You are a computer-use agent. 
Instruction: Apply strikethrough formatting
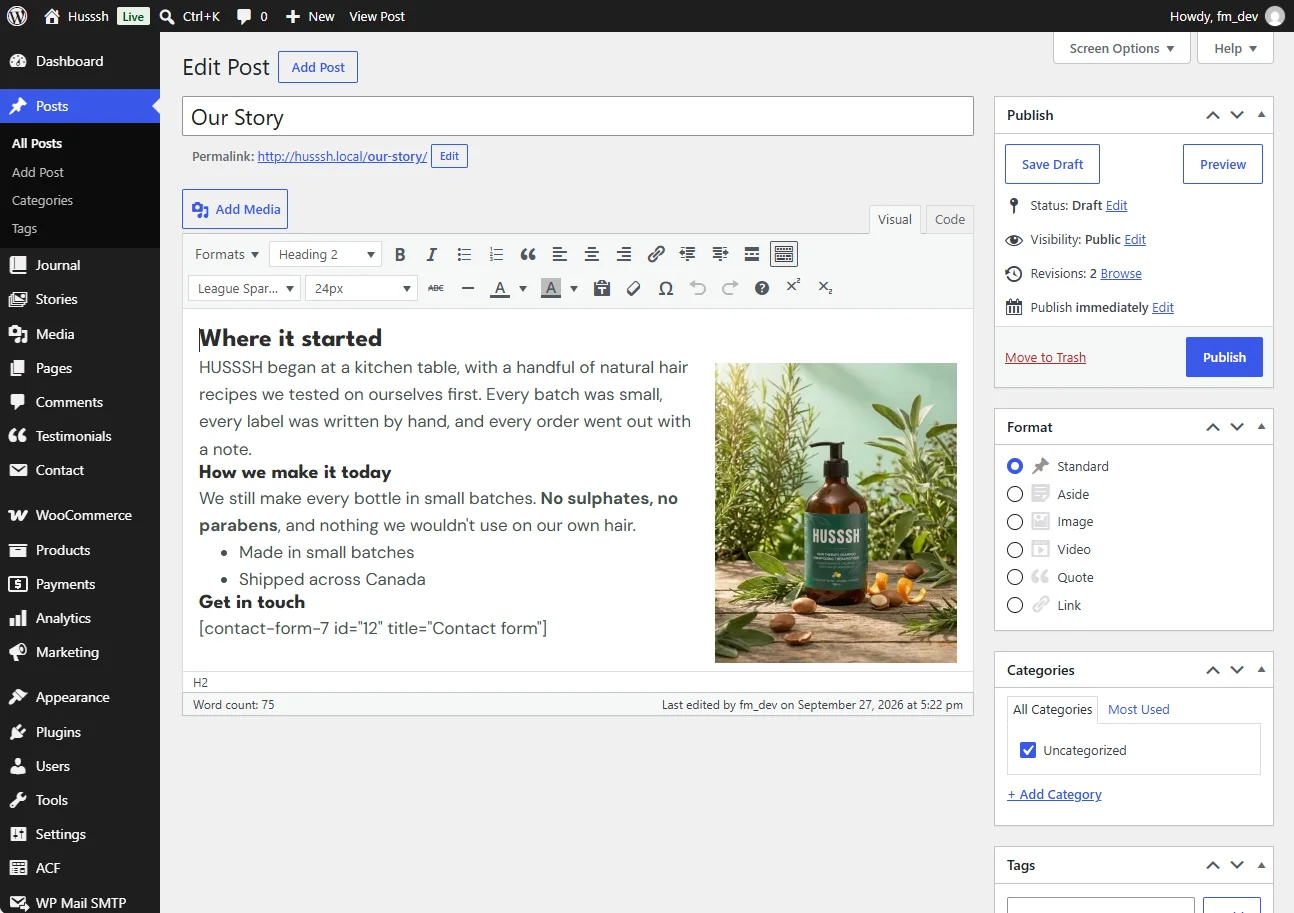point(436,288)
